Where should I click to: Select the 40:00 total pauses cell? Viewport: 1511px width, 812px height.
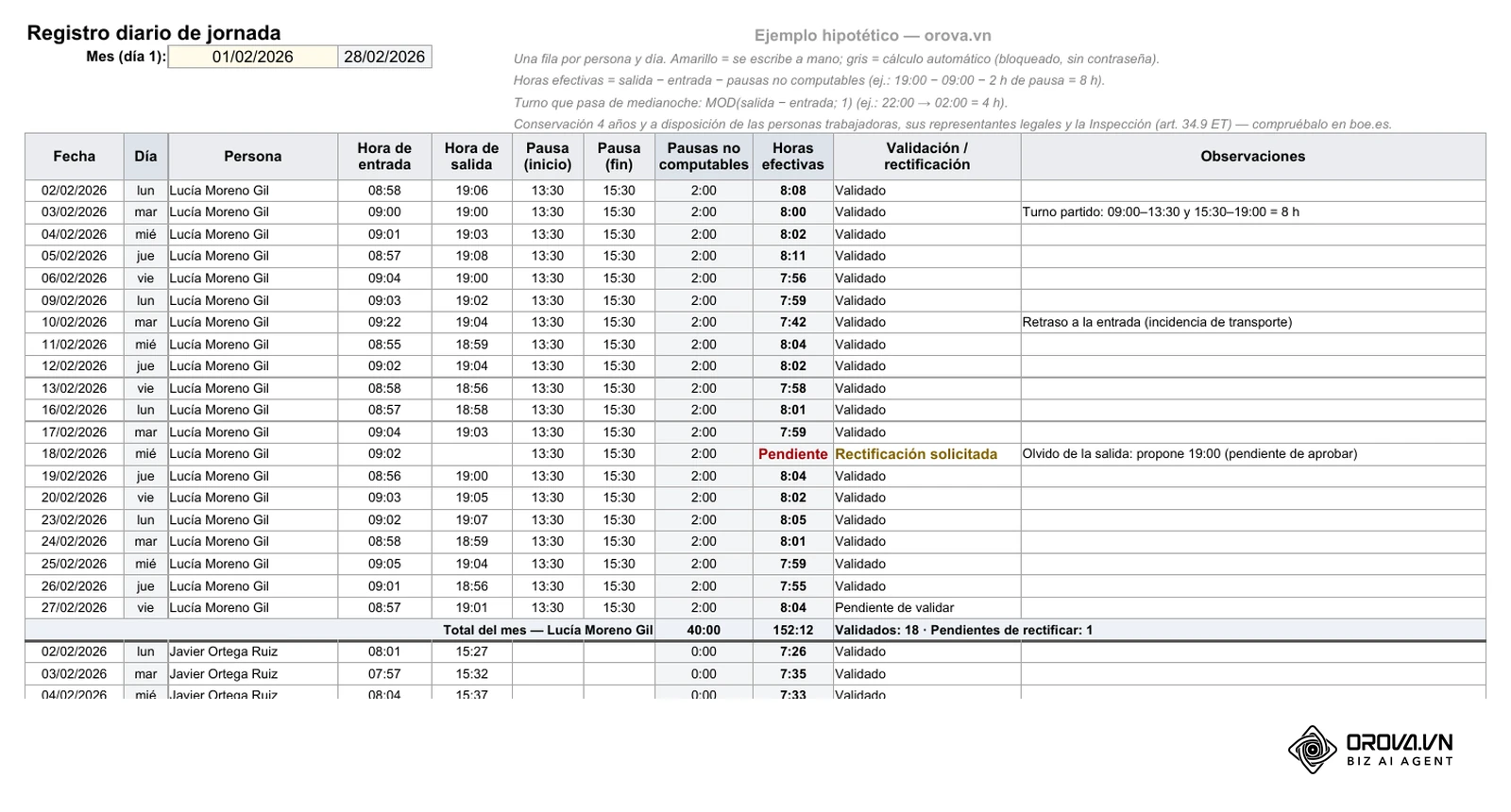point(704,630)
